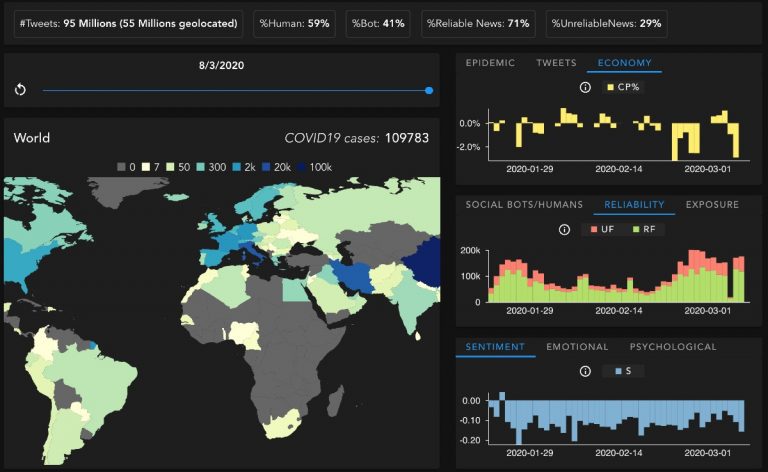Select the Social Bots/Humans tab

coord(523,205)
